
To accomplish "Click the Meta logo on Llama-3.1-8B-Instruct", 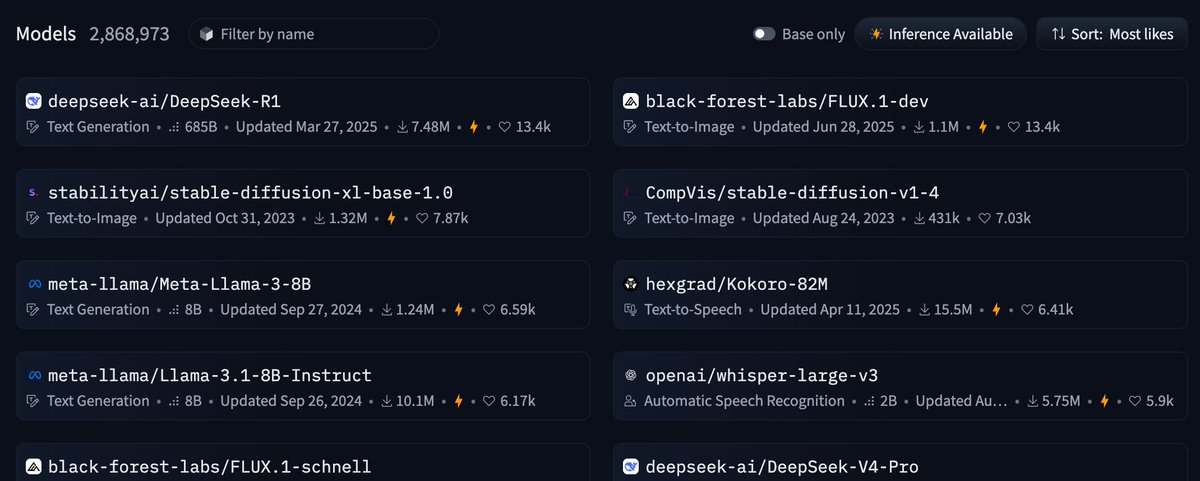I will (x=33, y=376).
